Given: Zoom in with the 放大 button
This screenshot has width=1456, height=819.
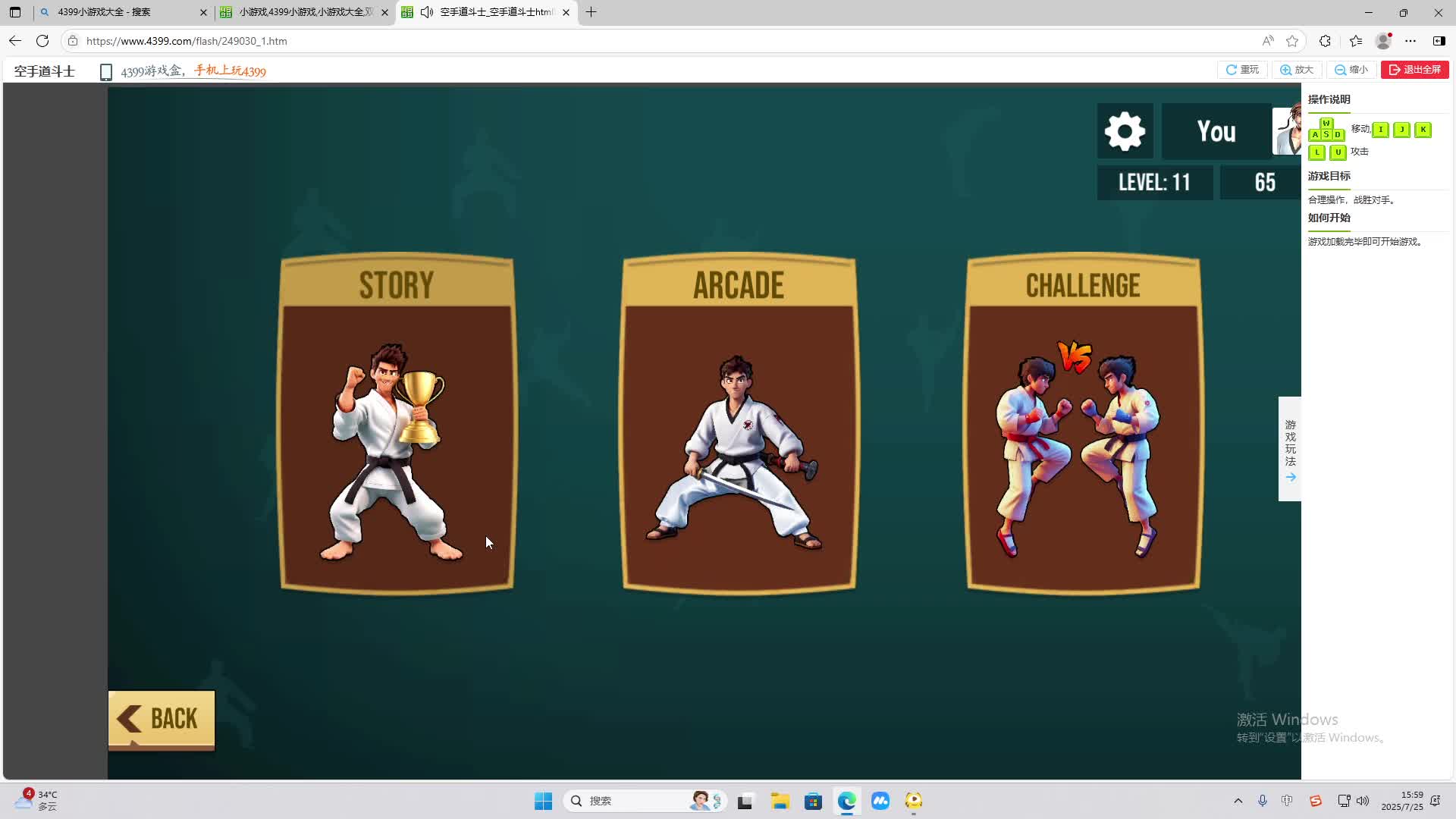Looking at the screenshot, I should click(1297, 70).
